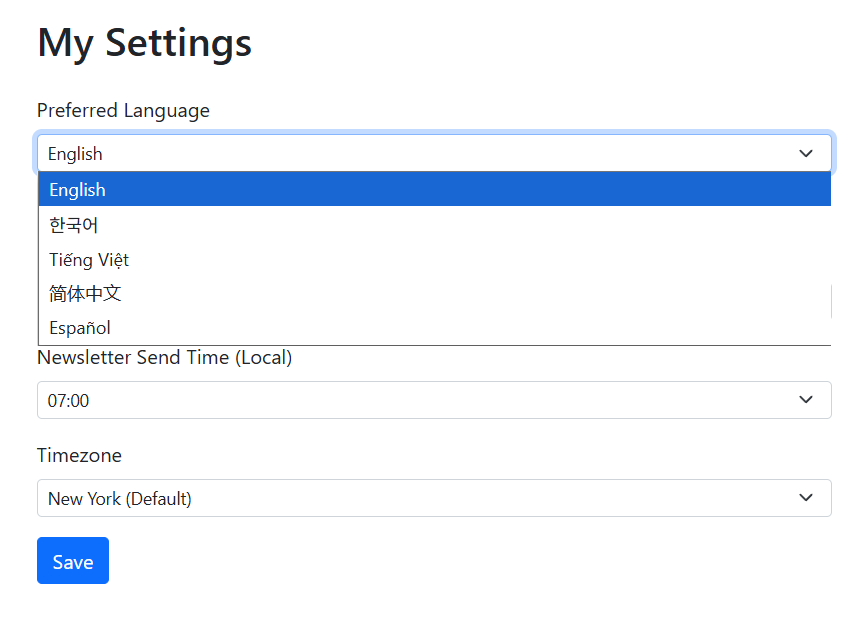Click the chevron arrow in the Timezone field

(x=806, y=498)
